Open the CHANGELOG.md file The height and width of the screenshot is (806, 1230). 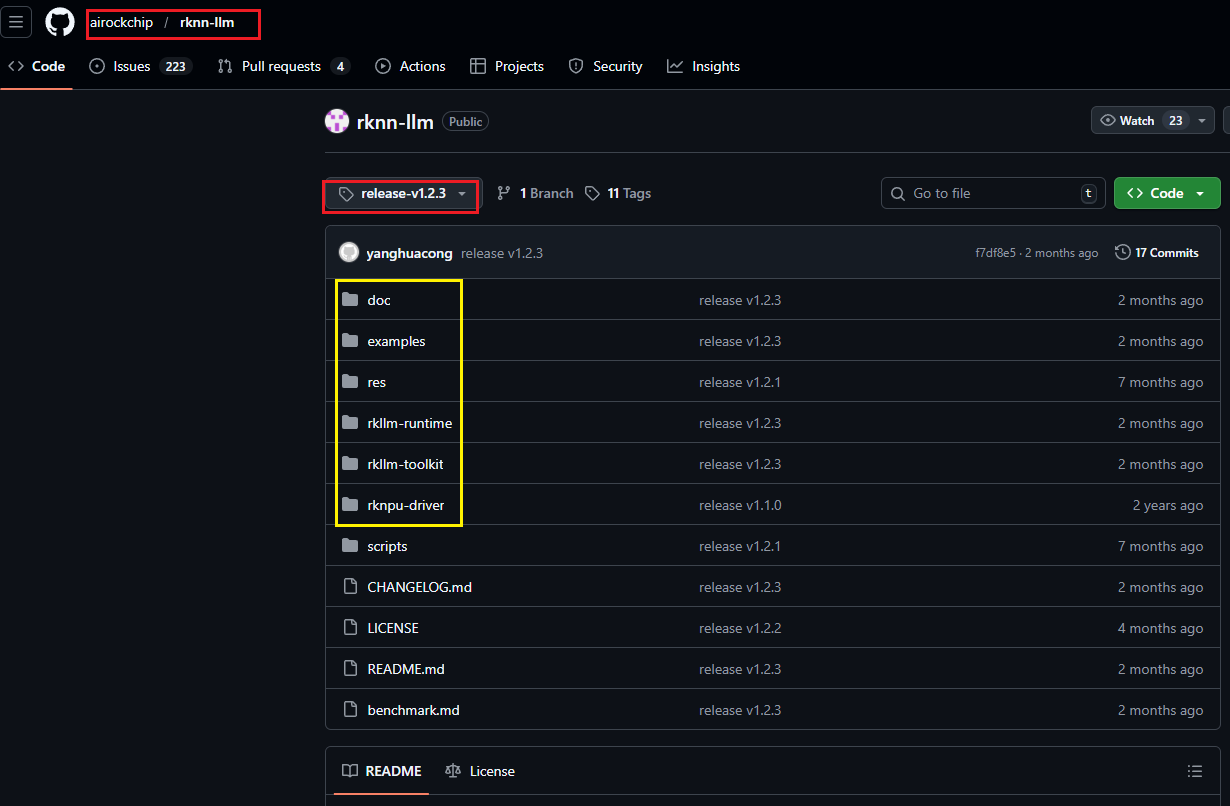pos(419,587)
